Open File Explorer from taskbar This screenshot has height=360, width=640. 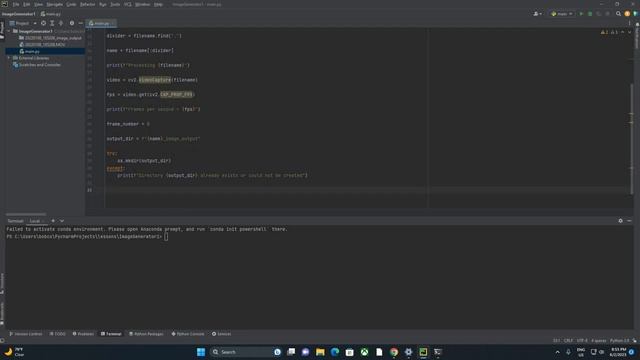[320, 352]
